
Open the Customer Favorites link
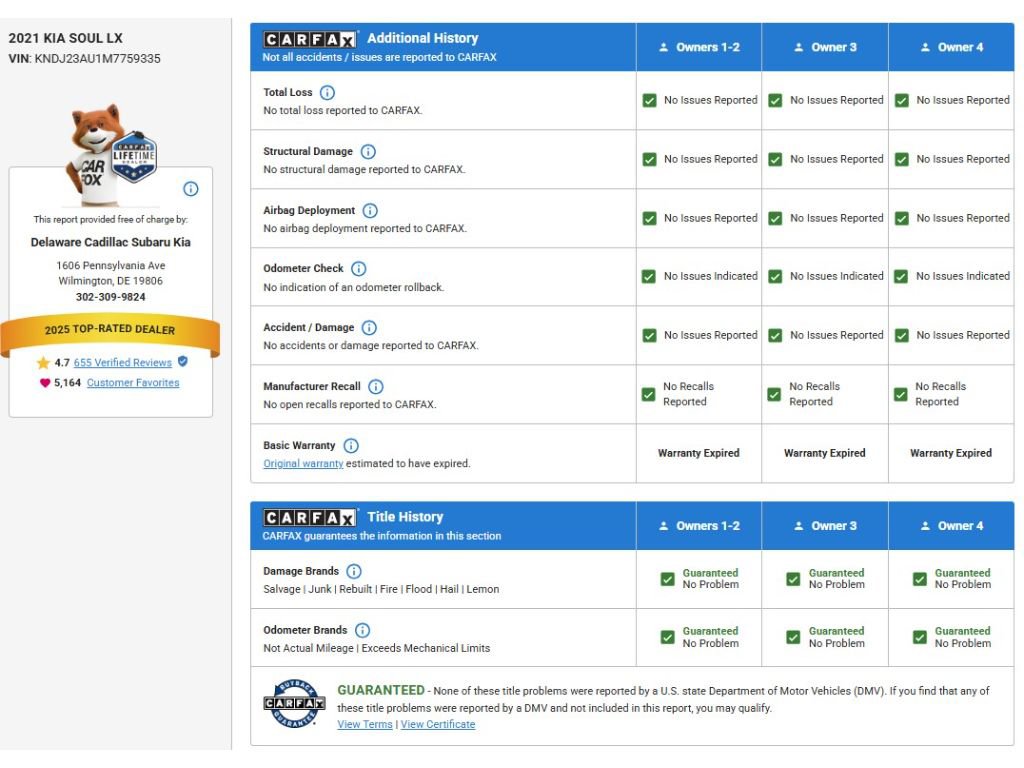133,383
